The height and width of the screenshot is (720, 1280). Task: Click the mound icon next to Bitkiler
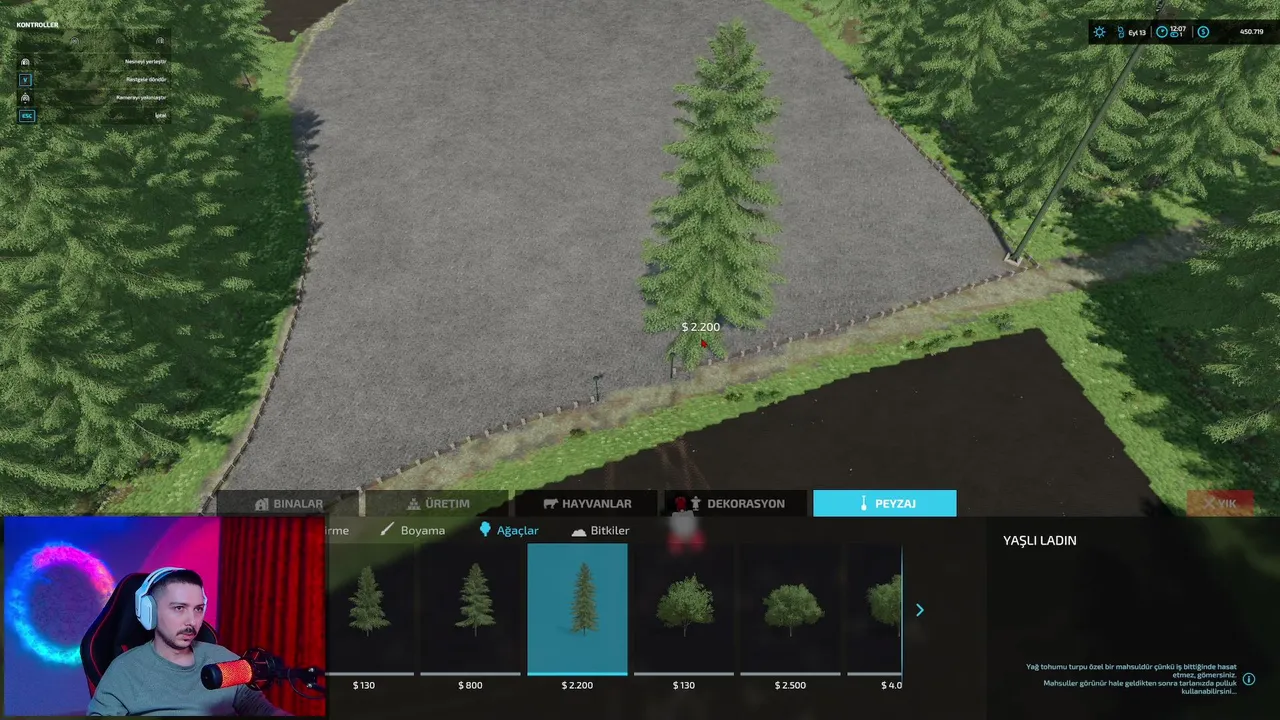(578, 531)
